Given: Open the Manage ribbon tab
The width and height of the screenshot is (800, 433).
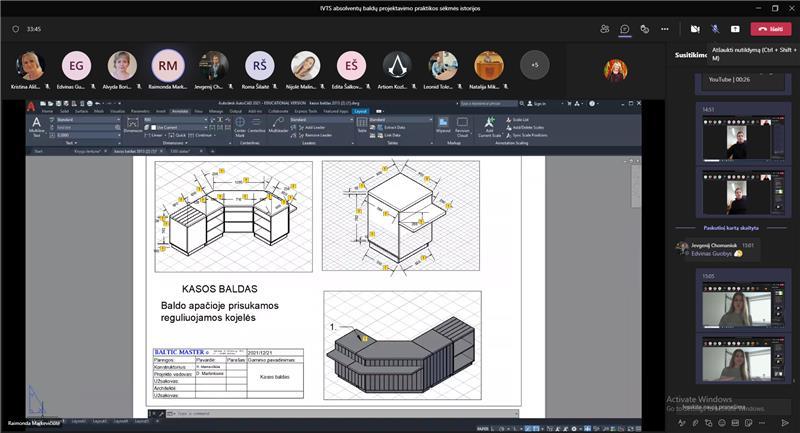Looking at the screenshot, I should click(x=216, y=111).
